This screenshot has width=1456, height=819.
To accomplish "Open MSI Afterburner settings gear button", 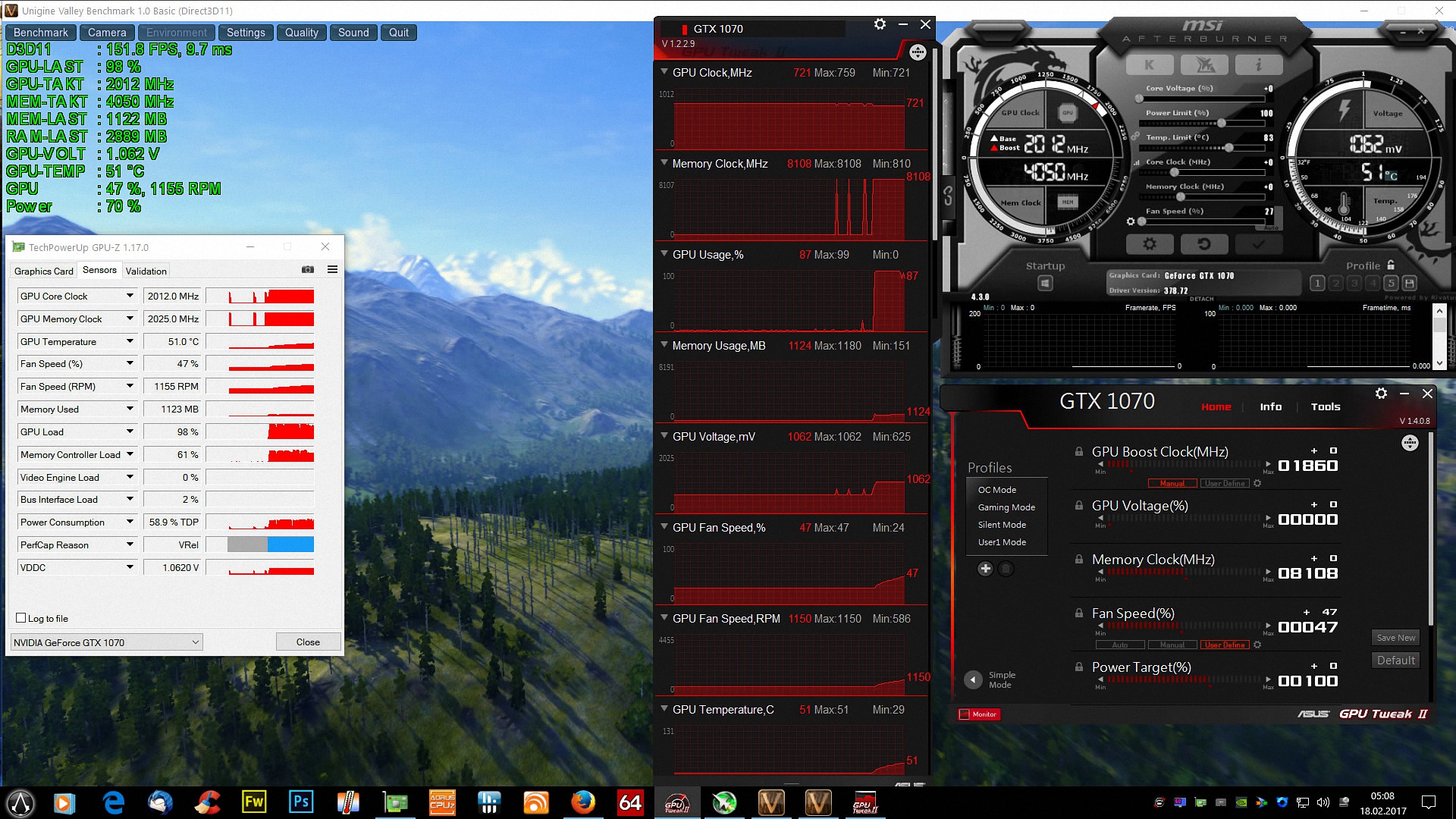I will 1150,244.
